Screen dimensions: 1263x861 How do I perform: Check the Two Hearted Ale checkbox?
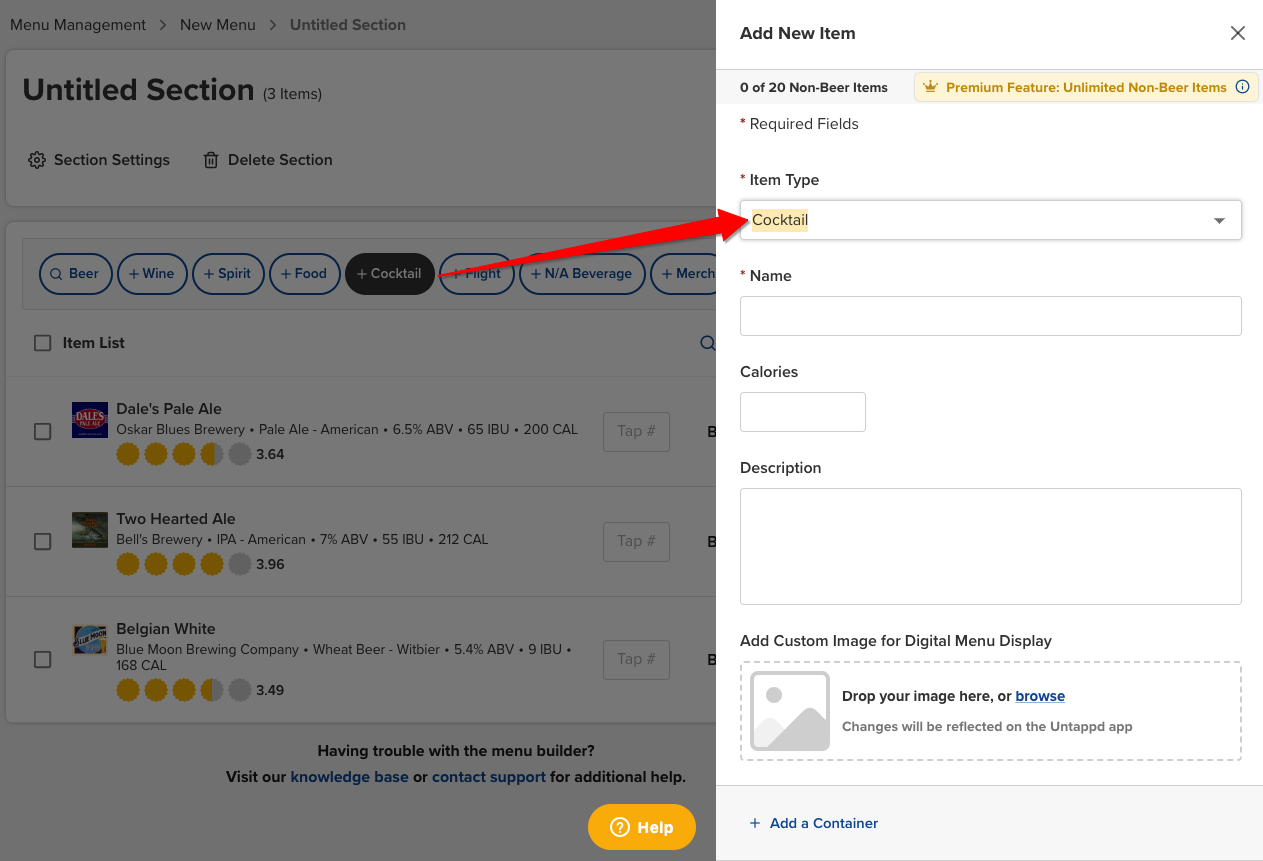[x=42, y=541]
